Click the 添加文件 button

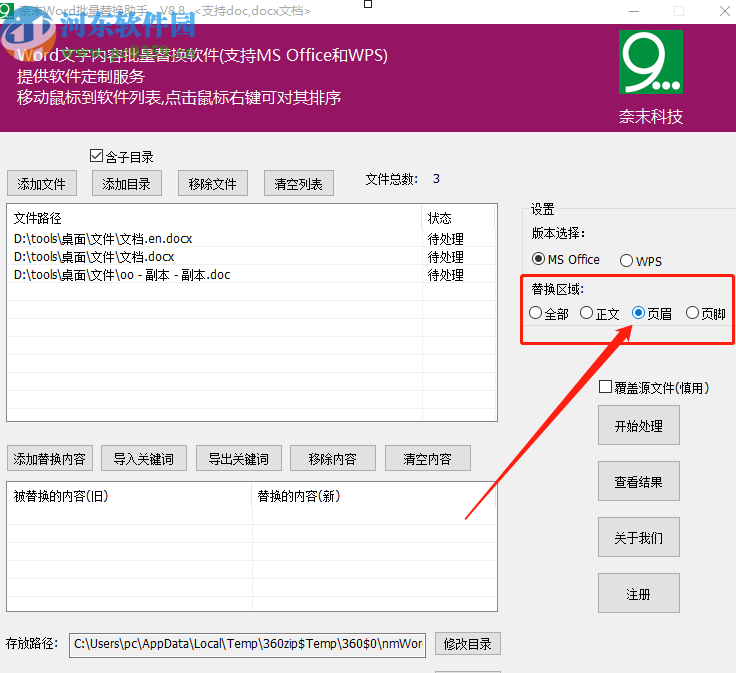point(42,184)
